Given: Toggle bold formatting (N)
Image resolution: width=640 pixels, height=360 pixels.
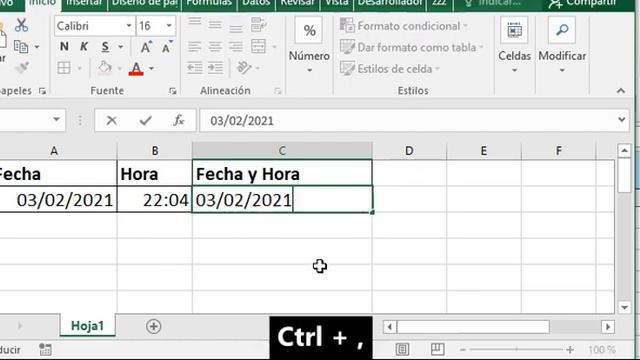Looking at the screenshot, I should point(64,47).
